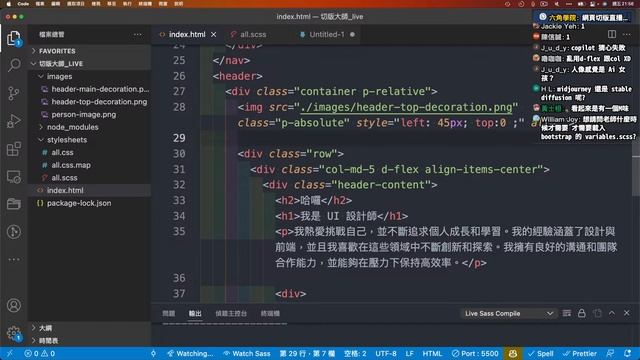
Task: Open header-main-decoration.p... in explorer
Action: [x=100, y=89]
